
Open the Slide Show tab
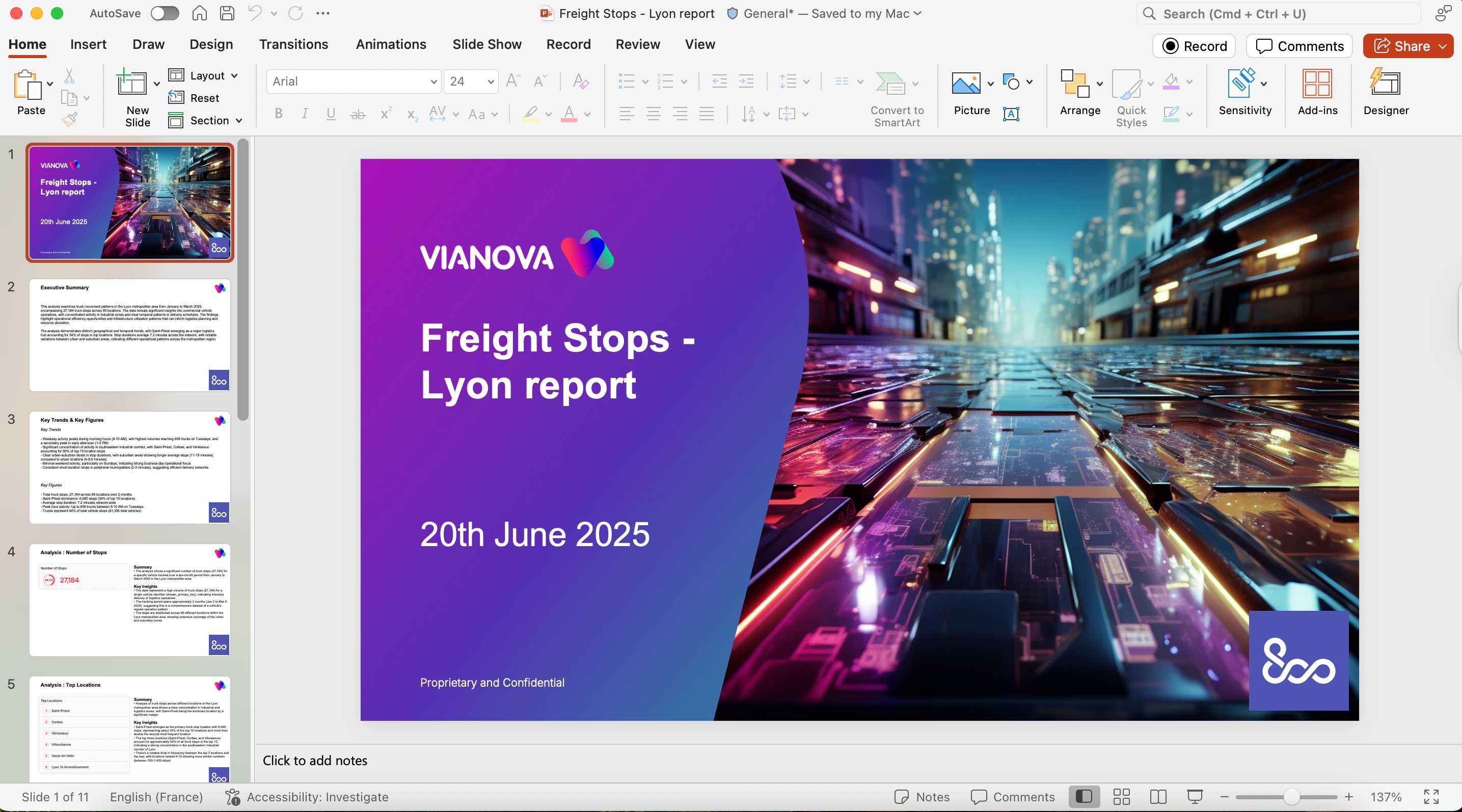[486, 44]
